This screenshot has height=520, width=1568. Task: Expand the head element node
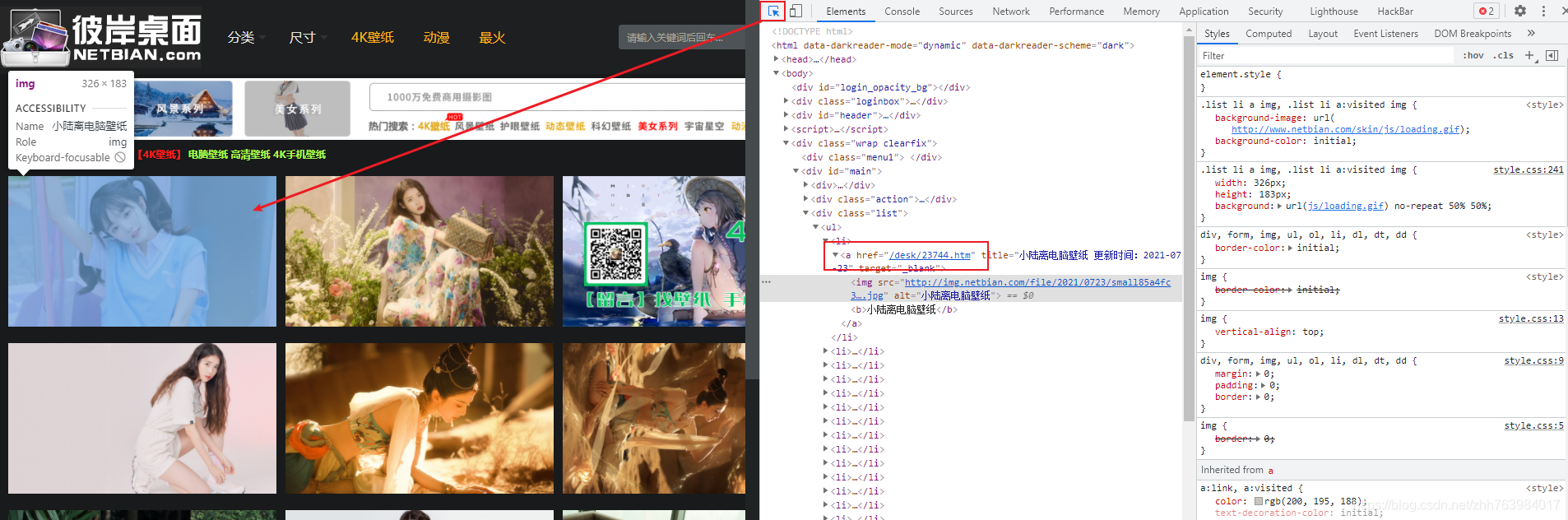[x=776, y=59]
